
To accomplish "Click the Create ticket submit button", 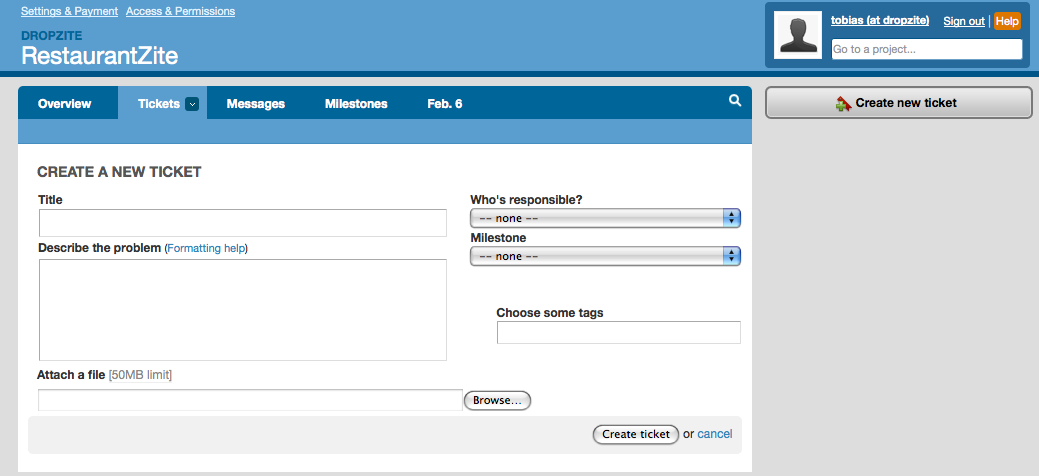I will click(636, 434).
